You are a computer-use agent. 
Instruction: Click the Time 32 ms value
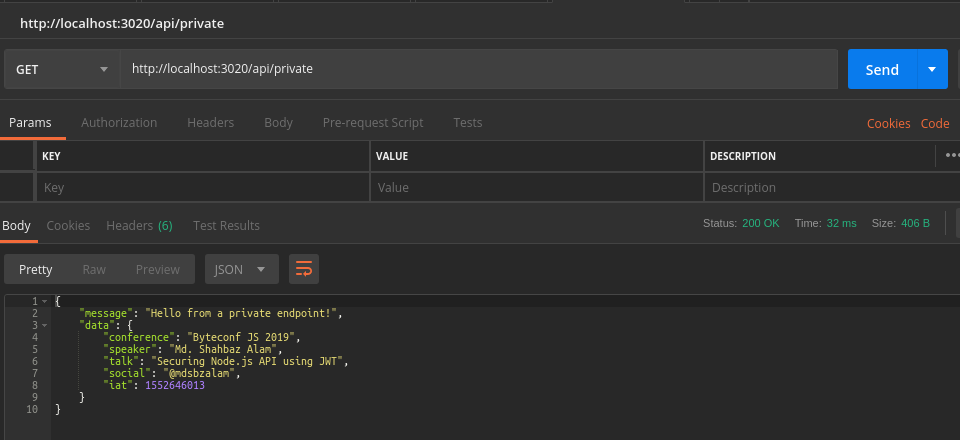click(841, 223)
